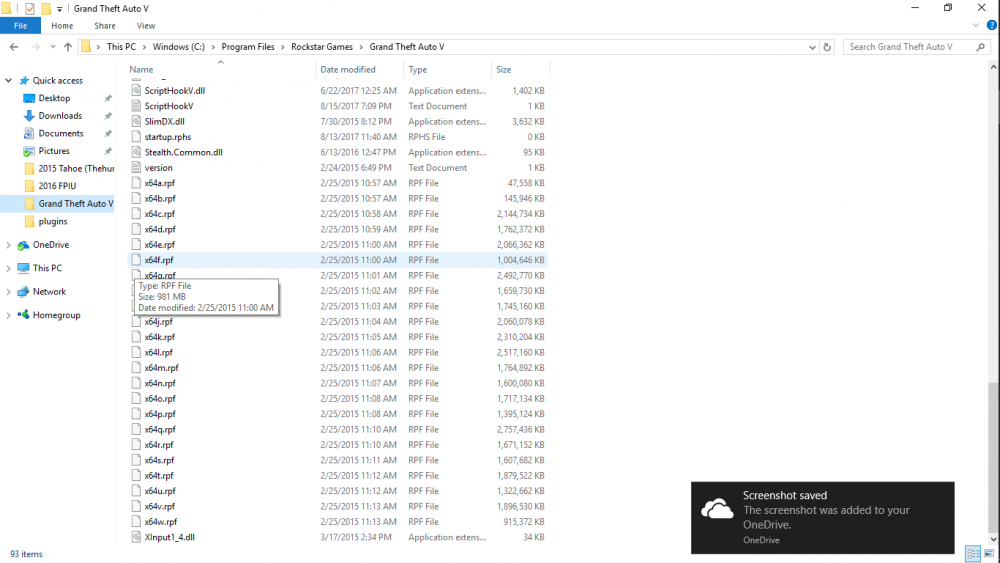Expand the Network tree node

(x=8, y=292)
